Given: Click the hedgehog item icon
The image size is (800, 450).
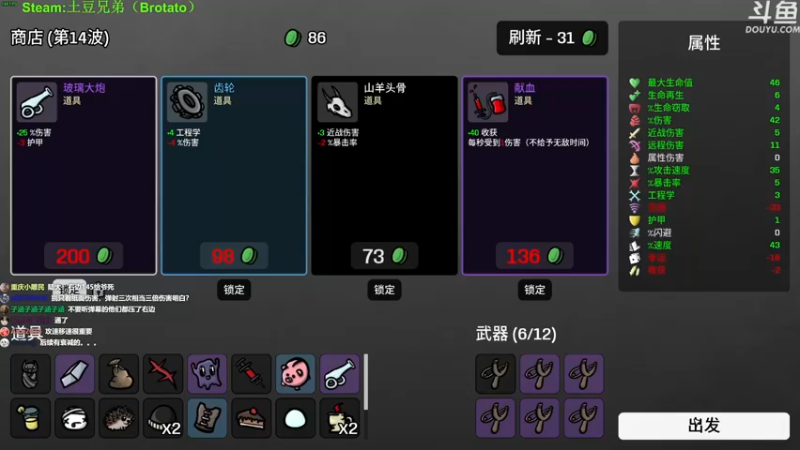Looking at the screenshot, I should (118, 418).
